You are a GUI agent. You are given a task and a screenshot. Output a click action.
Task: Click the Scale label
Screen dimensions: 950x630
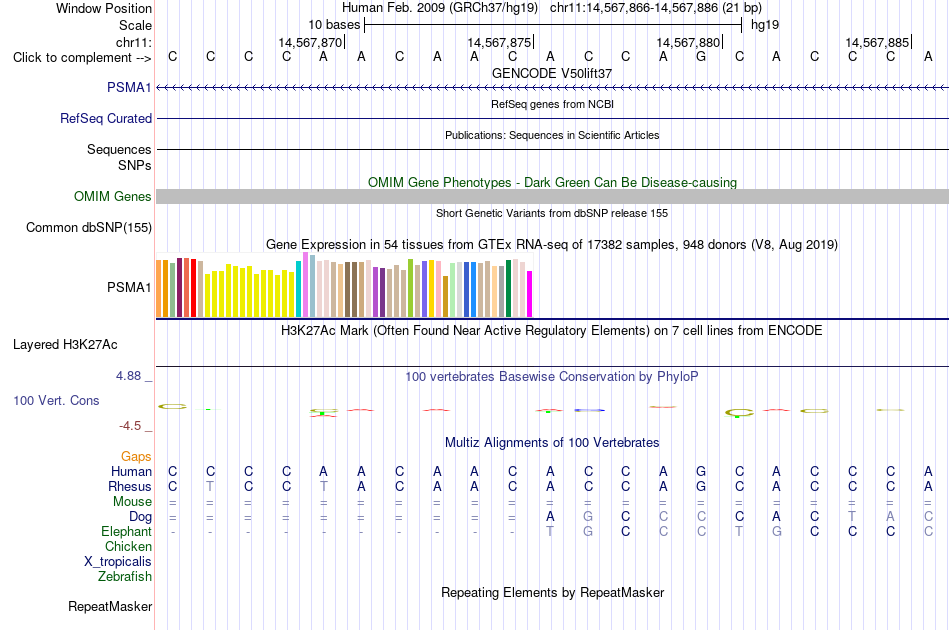pyautogui.click(x=136, y=25)
